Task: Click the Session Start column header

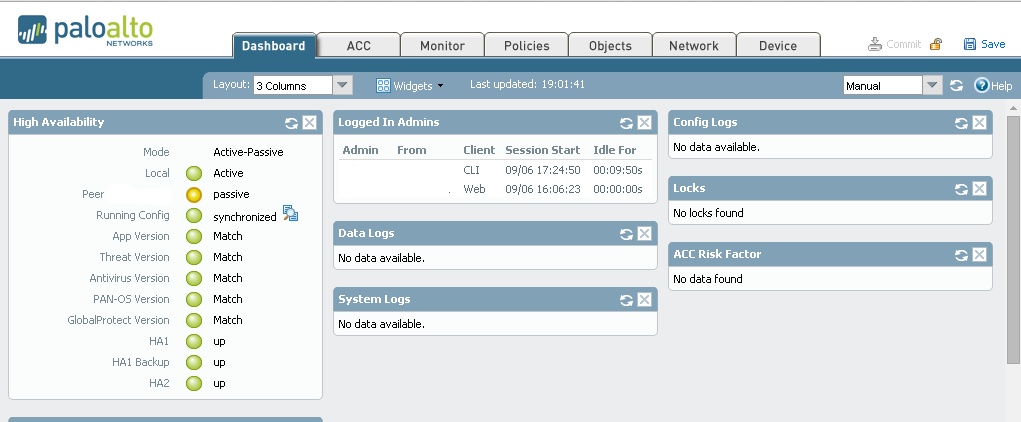Action: 542,150
